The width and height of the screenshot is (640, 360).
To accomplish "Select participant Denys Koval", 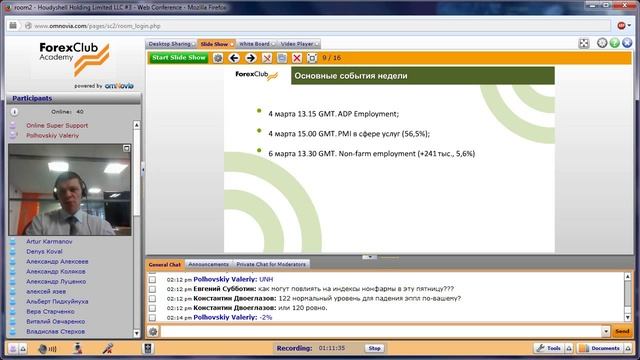I will [44, 252].
